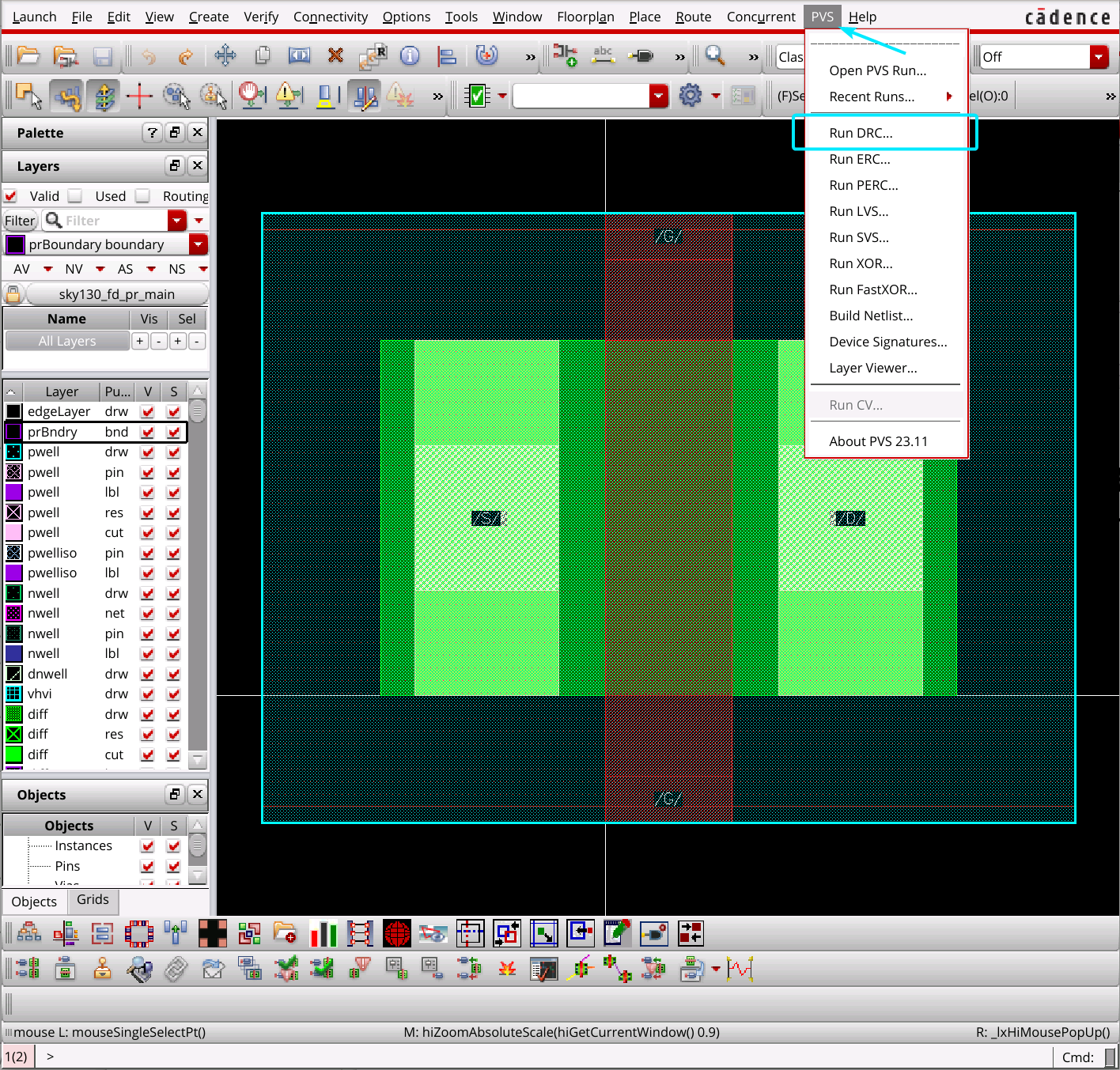Viewport: 1120px width, 1070px height.
Task: Click the blue nwell lbl color swatch
Action: click(x=14, y=653)
